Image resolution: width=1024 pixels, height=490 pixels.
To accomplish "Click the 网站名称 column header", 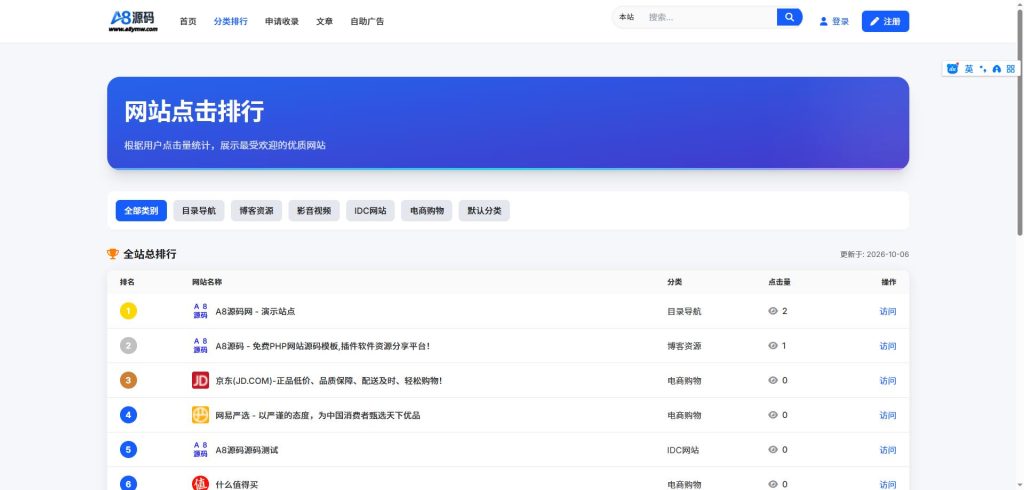I will (x=207, y=282).
